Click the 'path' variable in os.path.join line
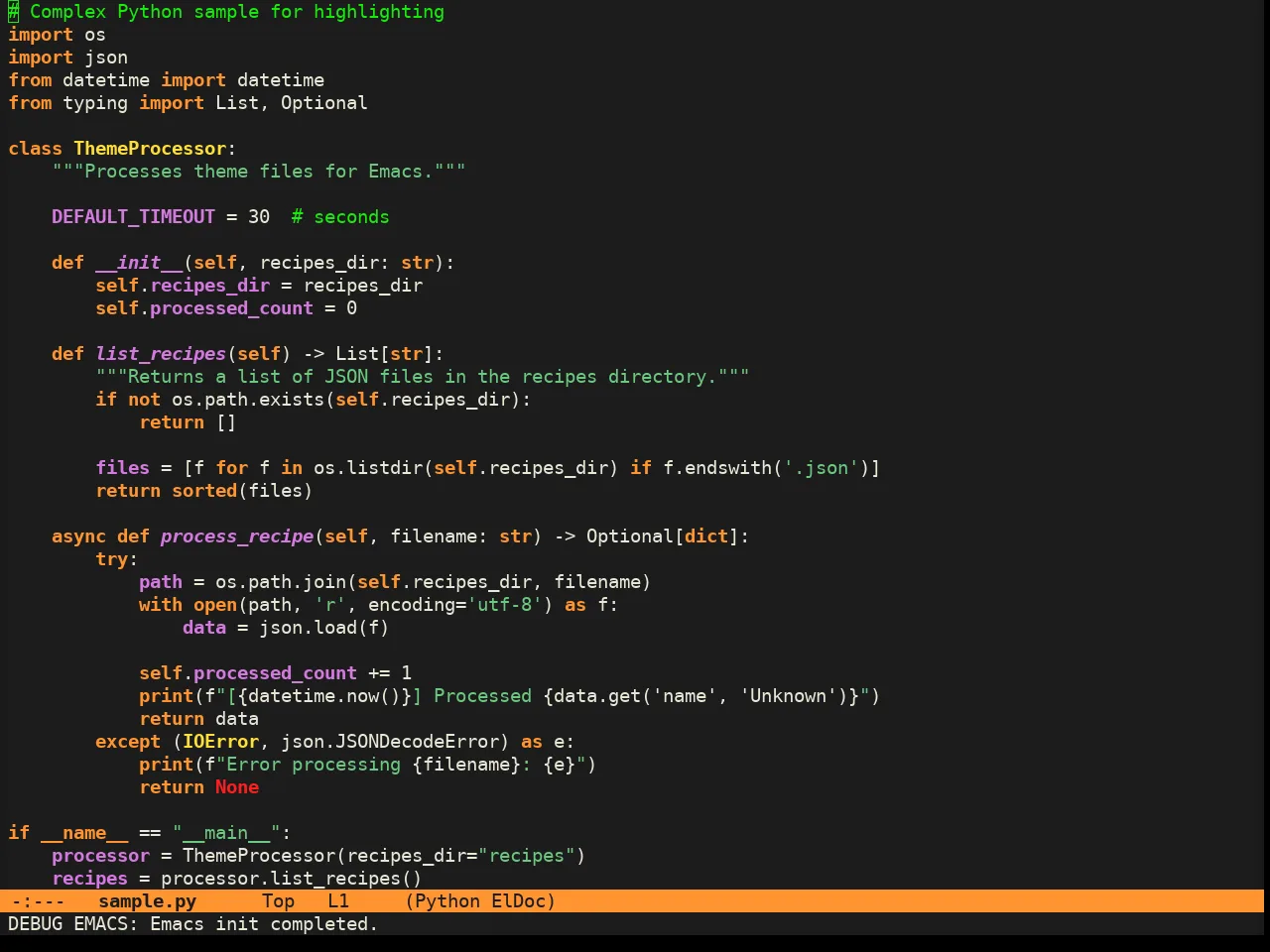The height and width of the screenshot is (952, 1270). coord(161,582)
